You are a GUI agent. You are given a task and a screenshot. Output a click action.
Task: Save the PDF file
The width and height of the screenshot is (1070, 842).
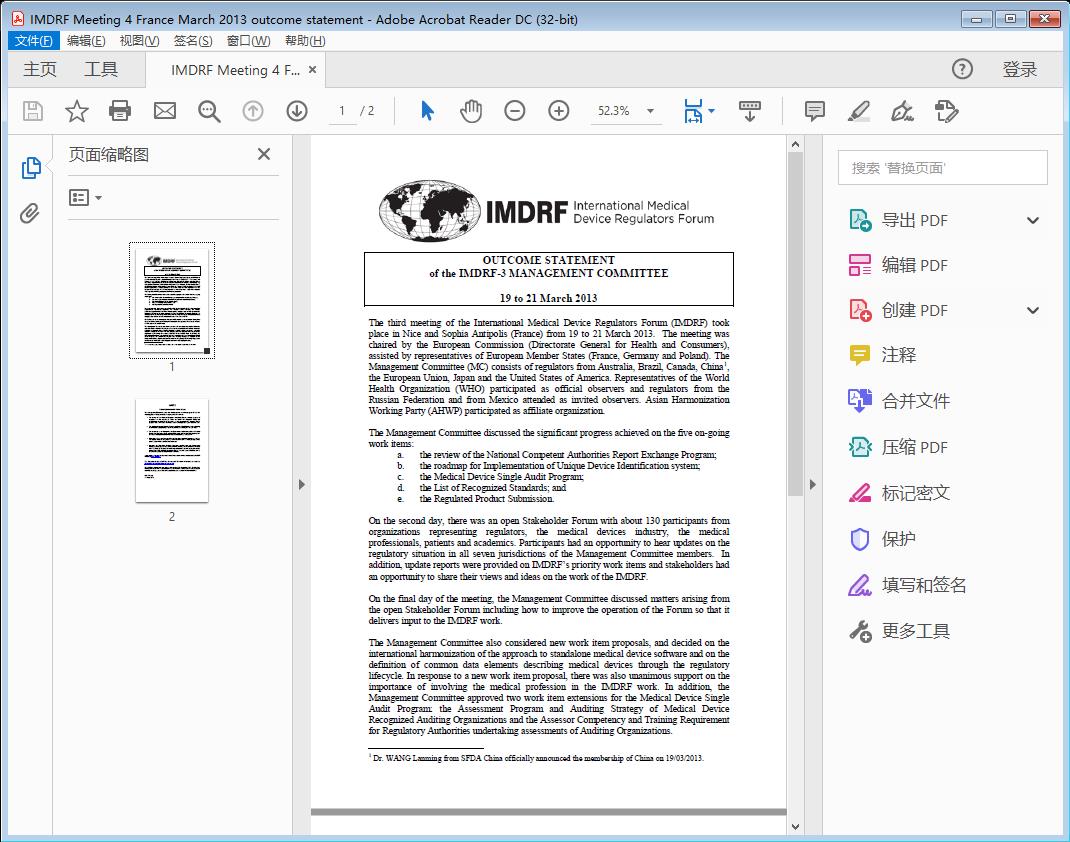click(31, 111)
